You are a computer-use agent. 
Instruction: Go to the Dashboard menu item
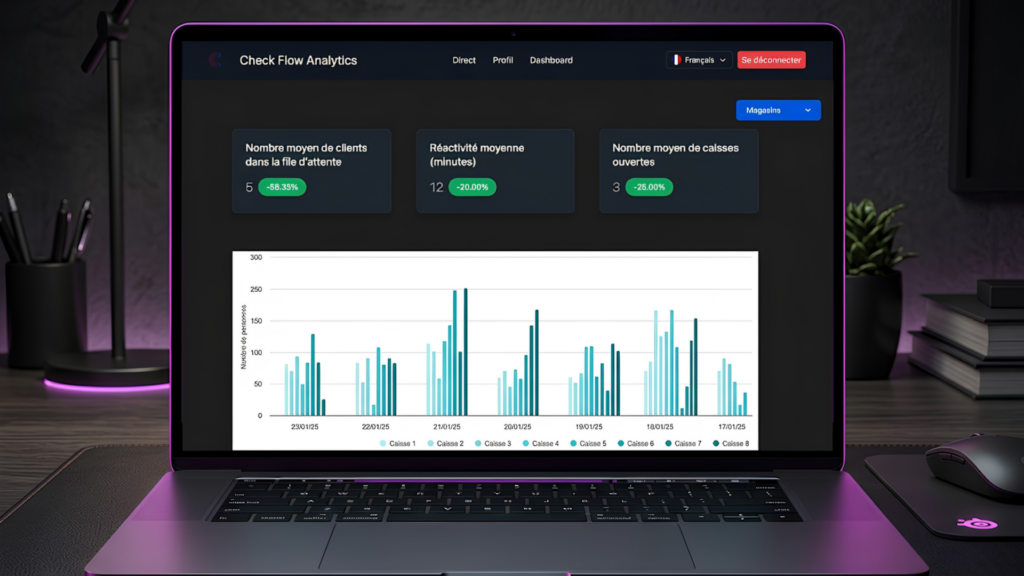(x=551, y=60)
